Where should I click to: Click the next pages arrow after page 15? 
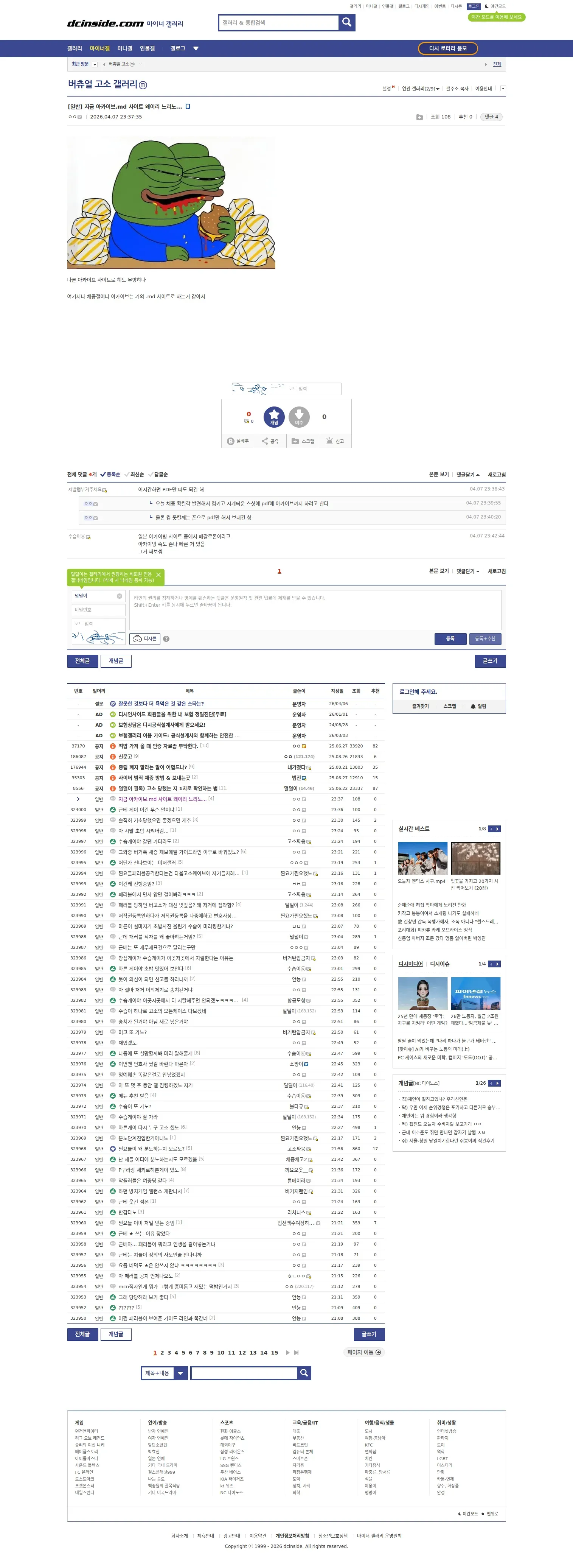(288, 1353)
